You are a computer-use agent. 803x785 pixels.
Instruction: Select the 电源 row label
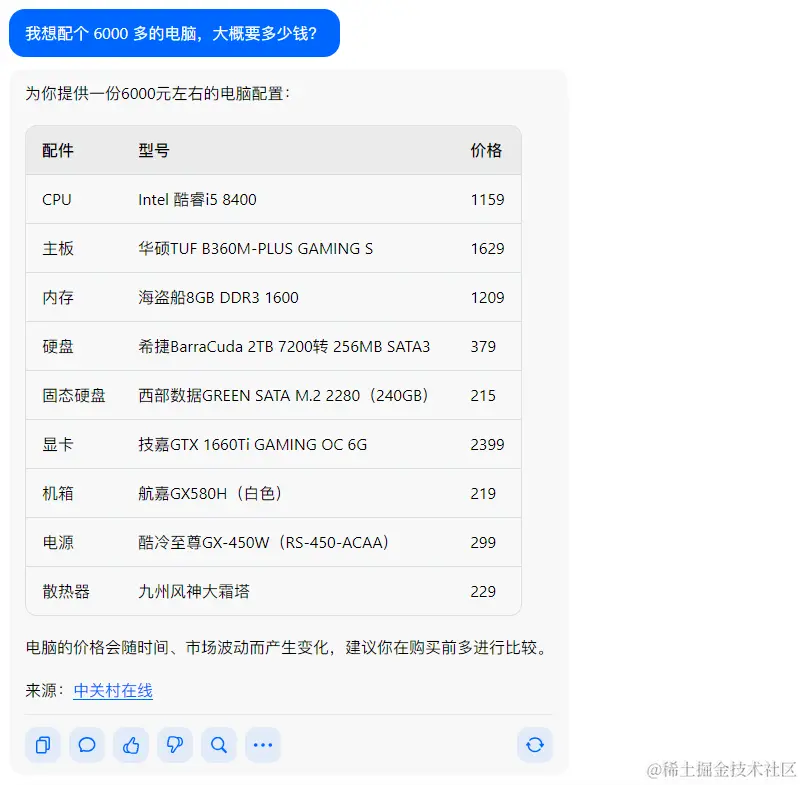click(58, 543)
